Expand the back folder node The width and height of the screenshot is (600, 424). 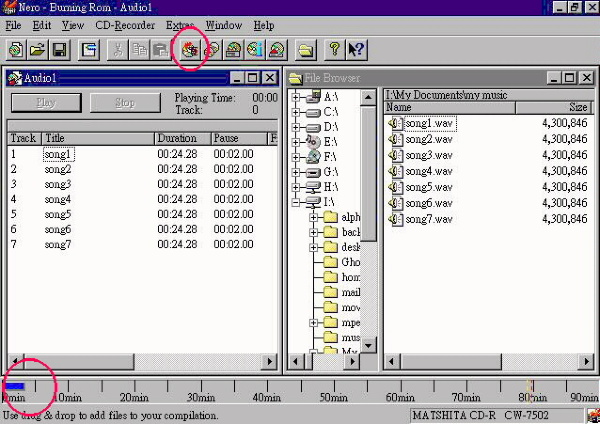click(313, 232)
